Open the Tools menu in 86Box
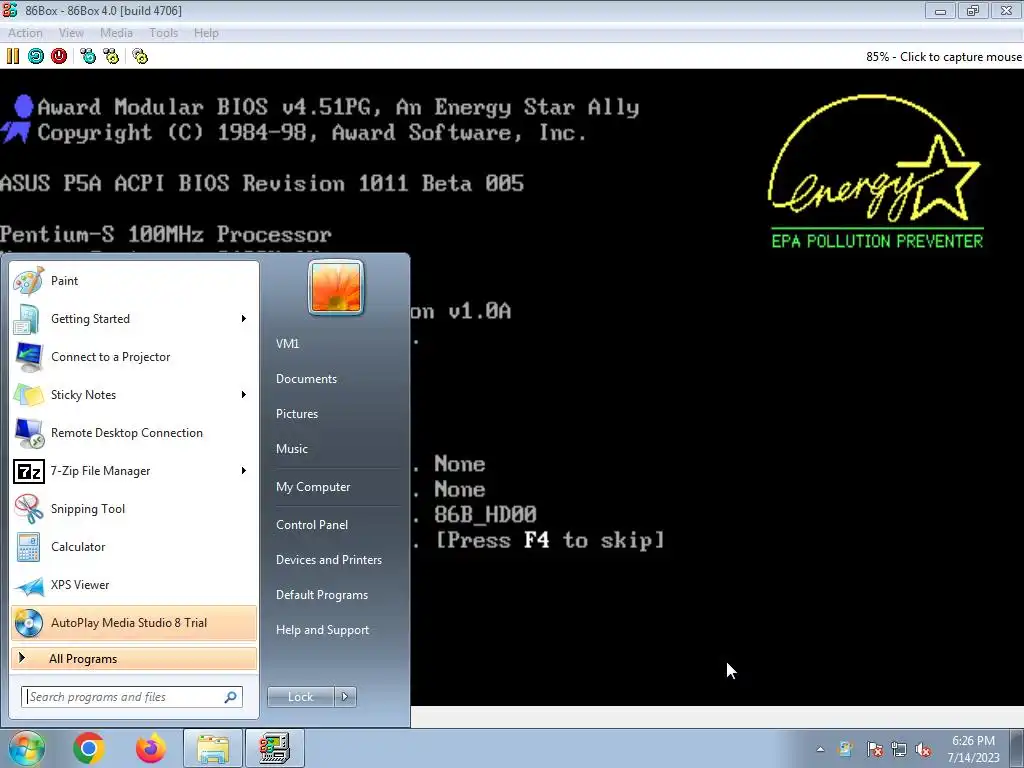Image resolution: width=1024 pixels, height=768 pixels. pyautogui.click(x=163, y=33)
